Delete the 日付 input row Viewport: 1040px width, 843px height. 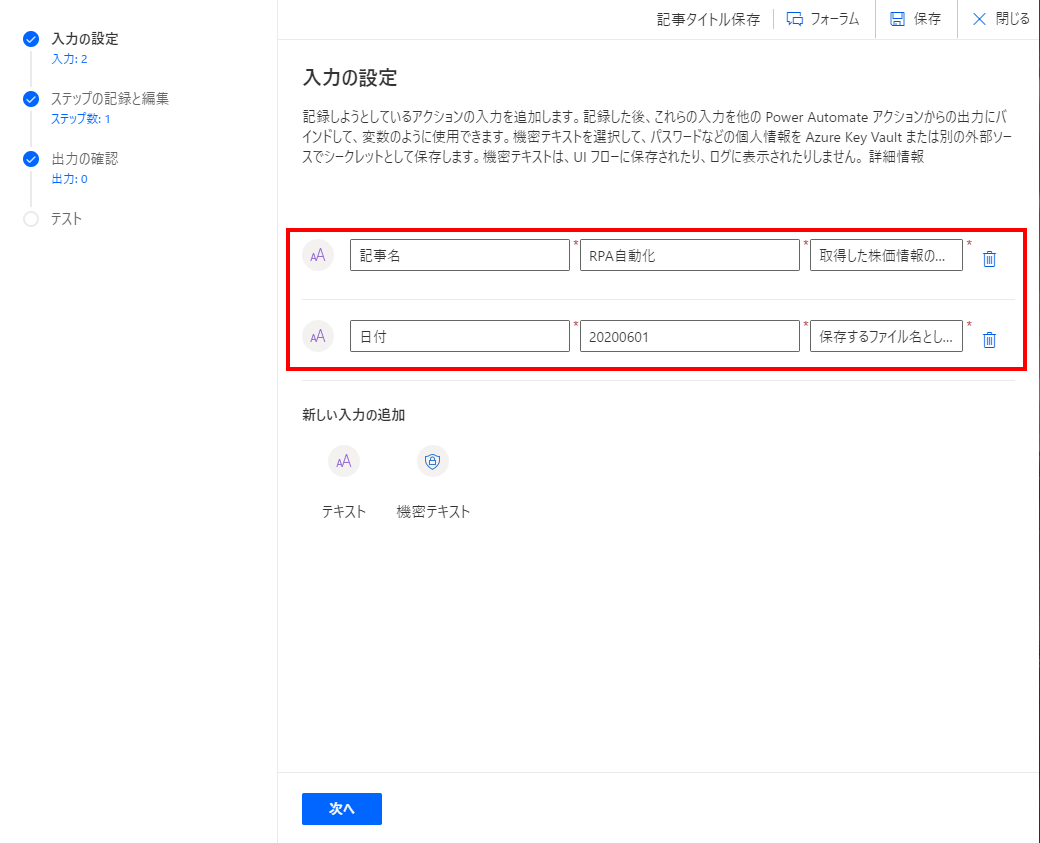coord(989,340)
